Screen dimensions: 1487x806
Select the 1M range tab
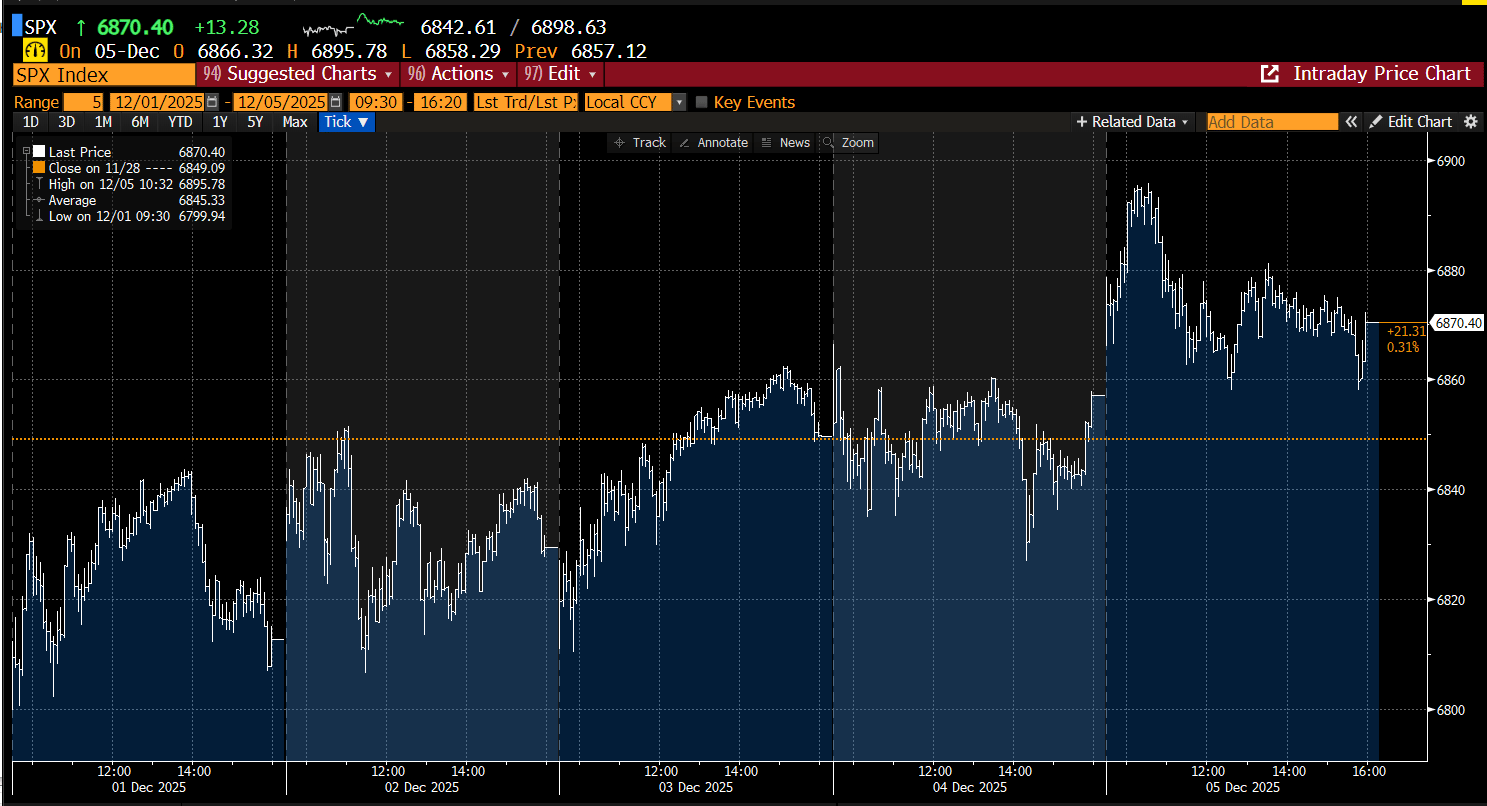click(103, 122)
